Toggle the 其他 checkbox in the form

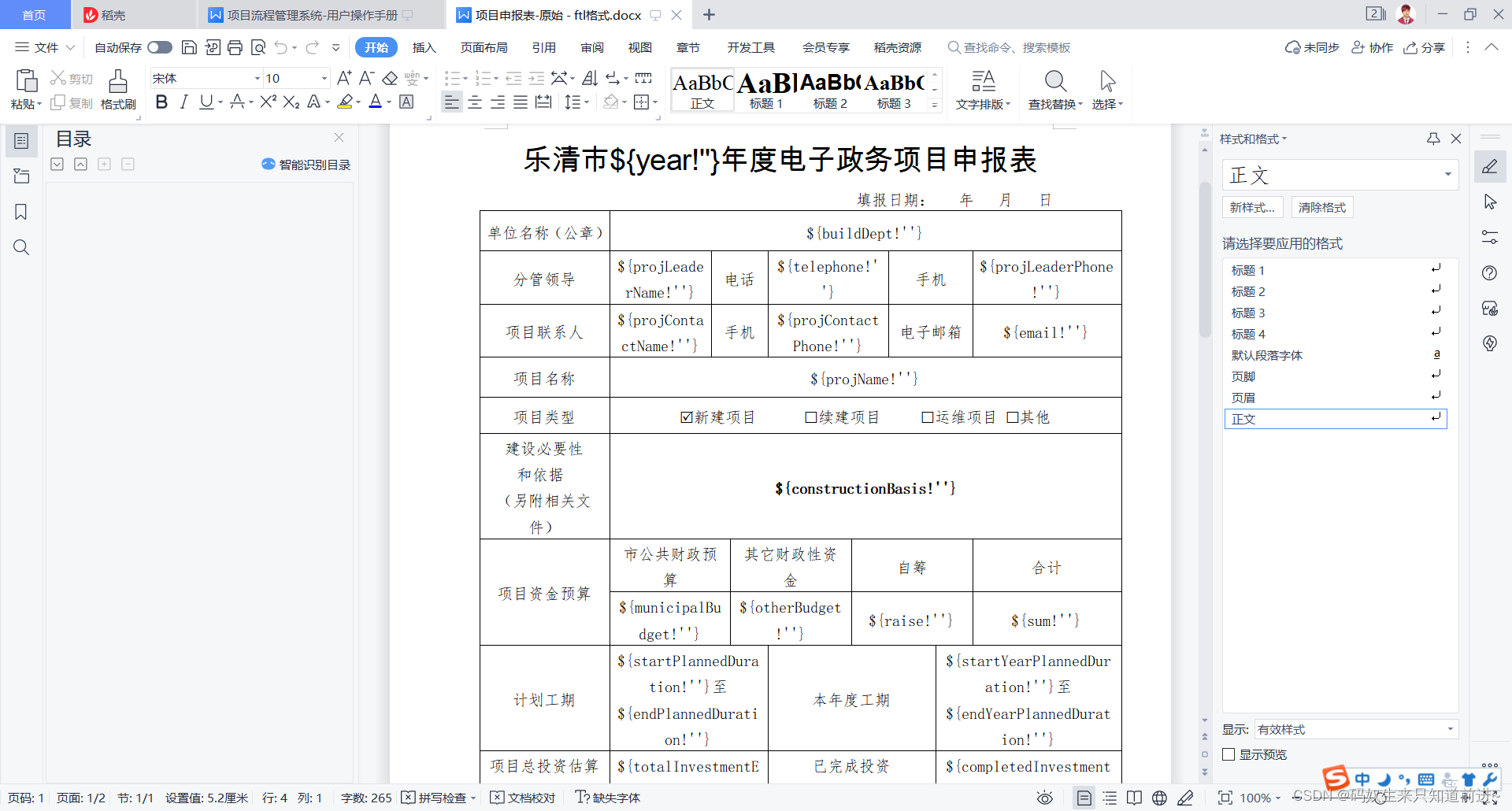[x=1013, y=417]
